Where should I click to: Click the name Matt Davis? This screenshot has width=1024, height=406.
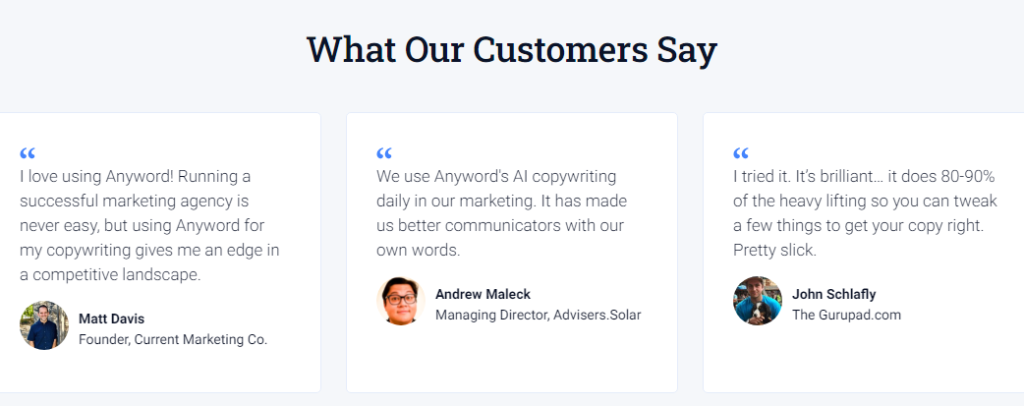pyautogui.click(x=112, y=319)
